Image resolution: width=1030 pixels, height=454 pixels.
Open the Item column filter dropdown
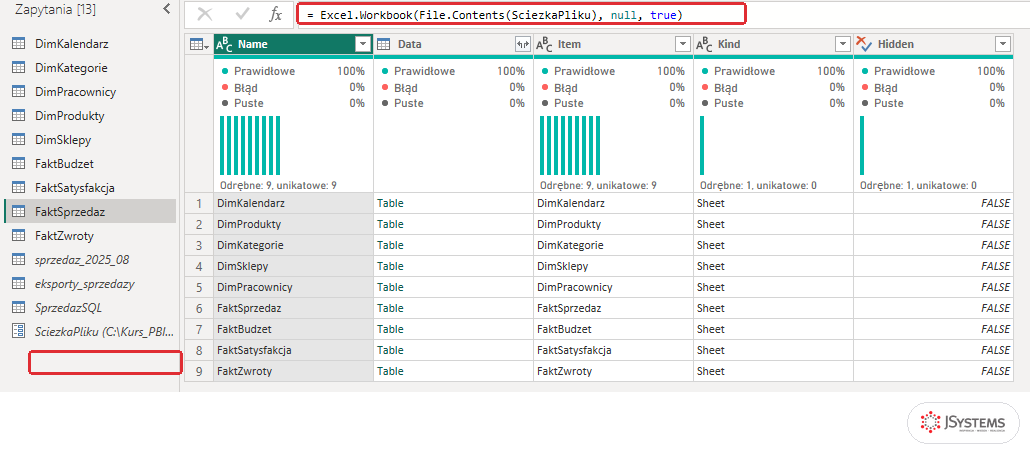[683, 44]
